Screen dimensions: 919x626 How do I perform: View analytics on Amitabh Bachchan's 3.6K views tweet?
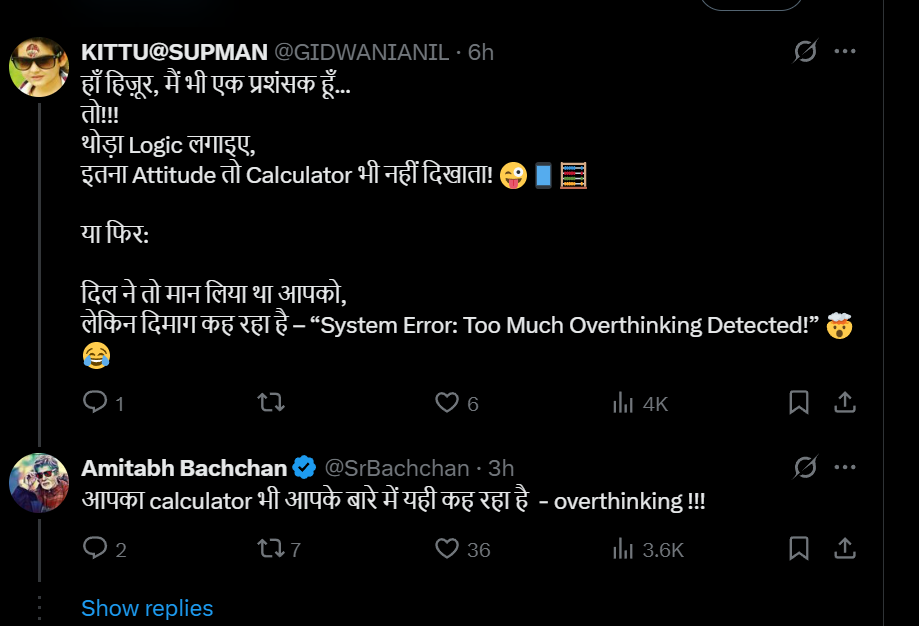pos(623,548)
